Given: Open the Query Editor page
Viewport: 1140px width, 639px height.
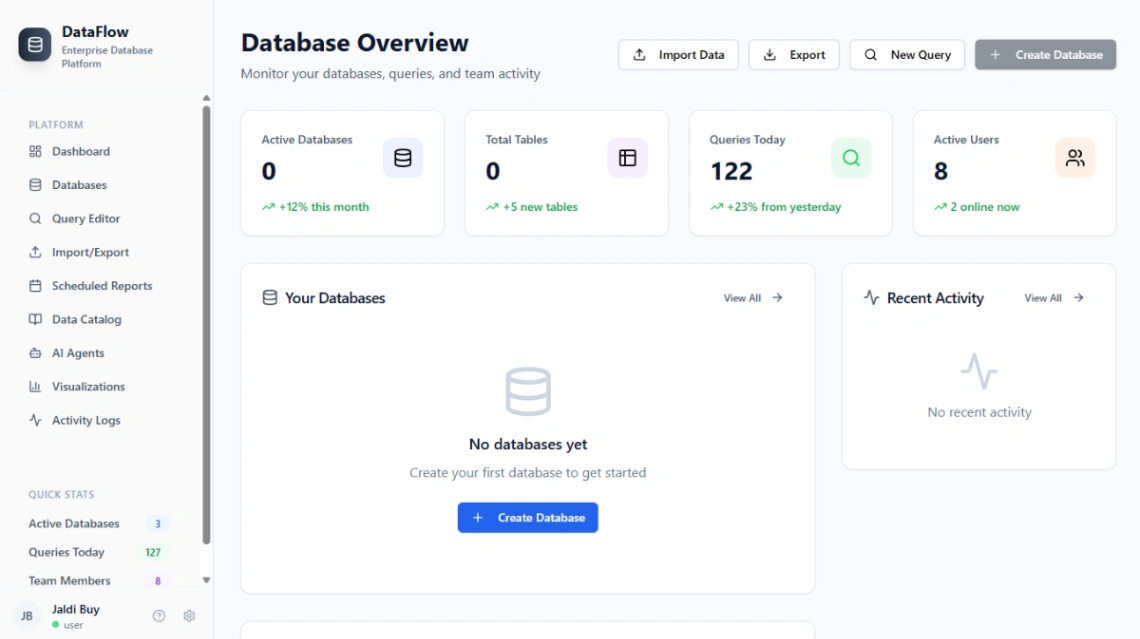Looking at the screenshot, I should pyautogui.click(x=85, y=218).
